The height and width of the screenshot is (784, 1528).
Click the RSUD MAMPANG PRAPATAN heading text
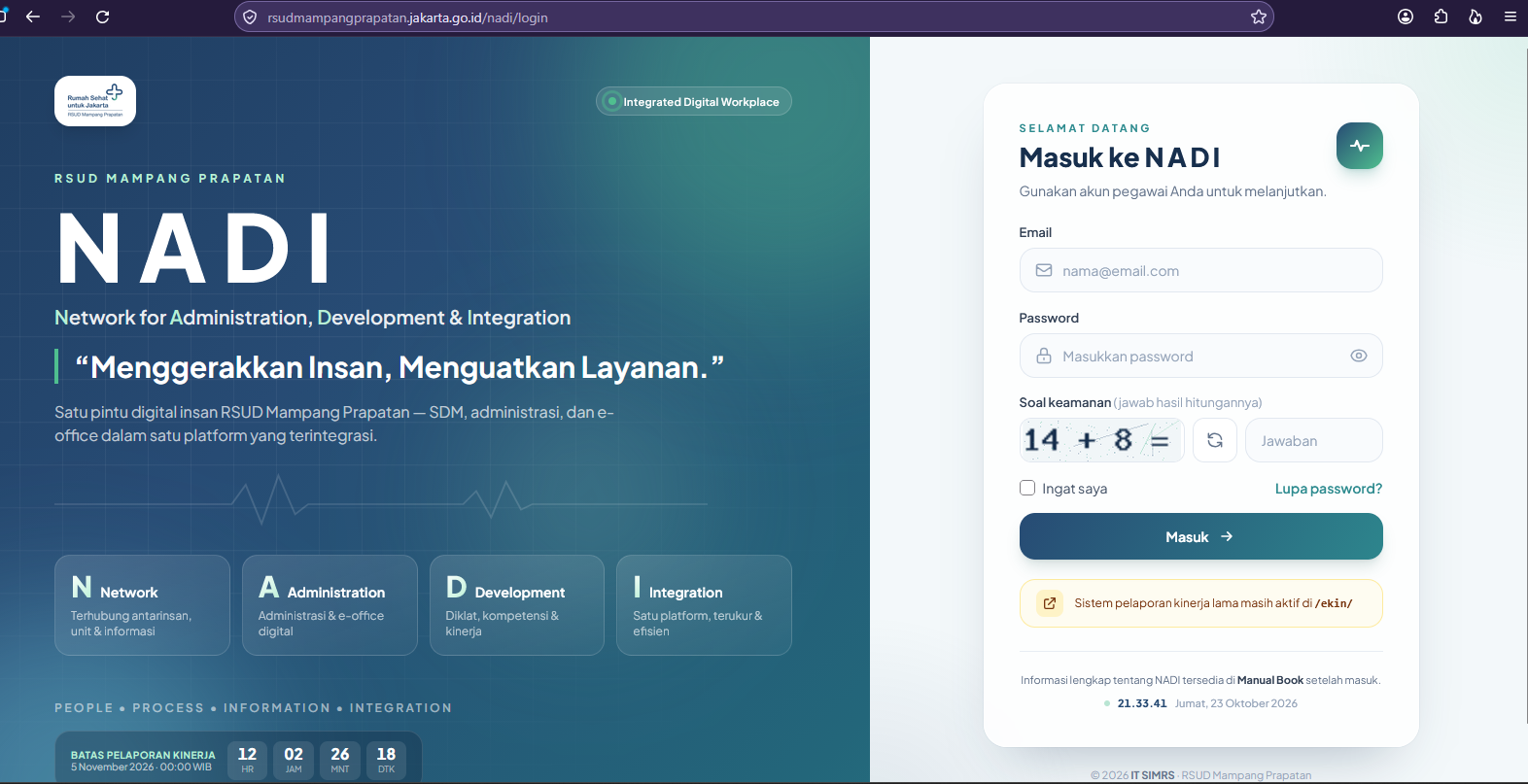pyautogui.click(x=170, y=179)
